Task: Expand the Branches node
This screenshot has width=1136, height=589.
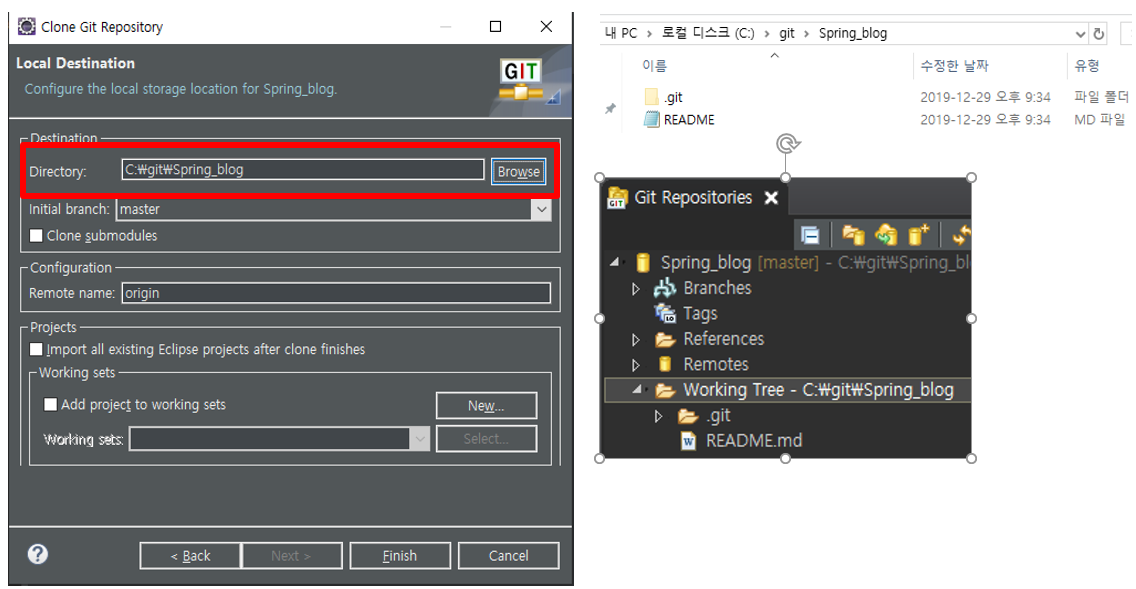Action: tap(636, 289)
